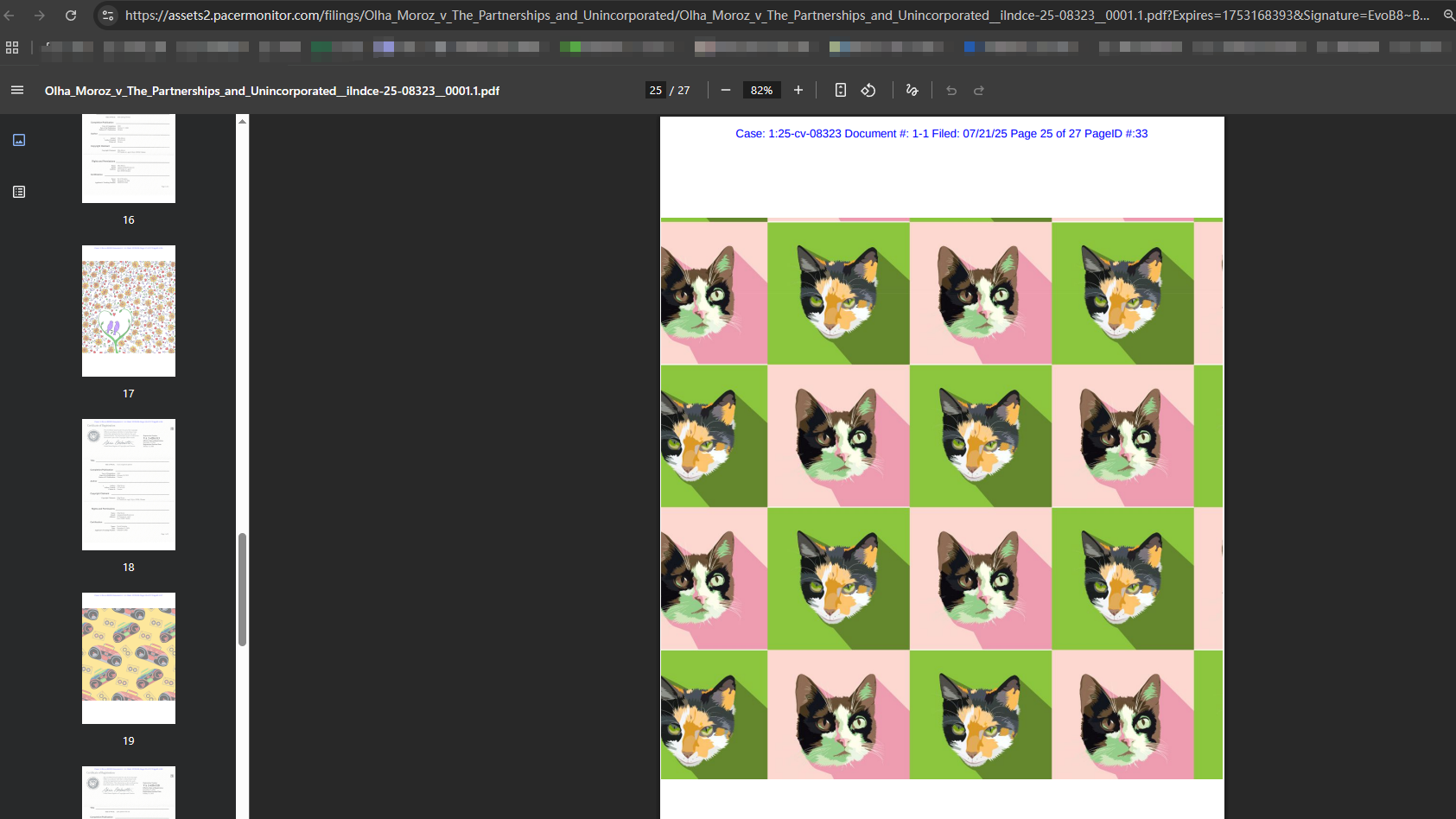
Task: Open page 18 certificate thumbnail
Action: (129, 485)
